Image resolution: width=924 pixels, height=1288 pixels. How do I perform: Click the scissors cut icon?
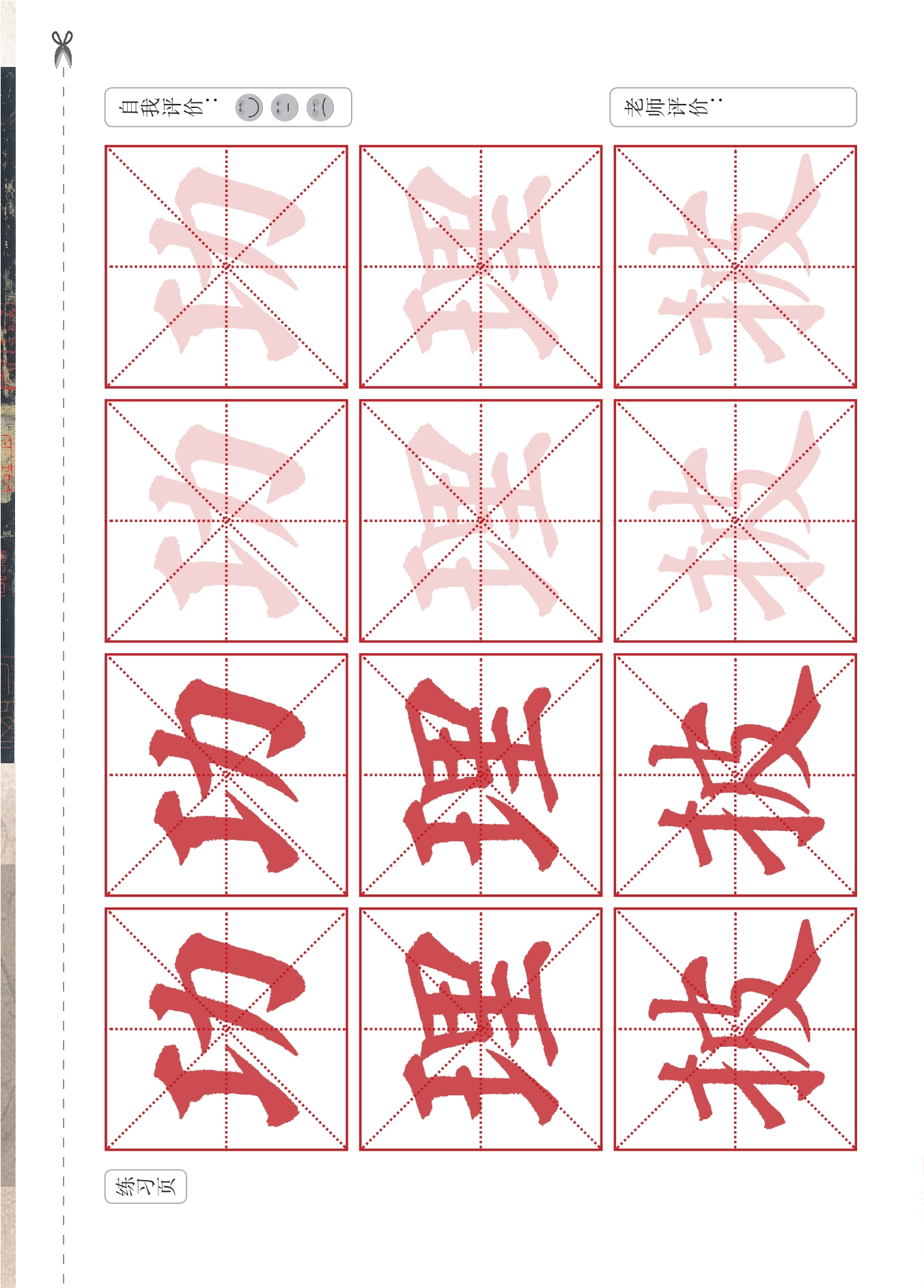63,49
